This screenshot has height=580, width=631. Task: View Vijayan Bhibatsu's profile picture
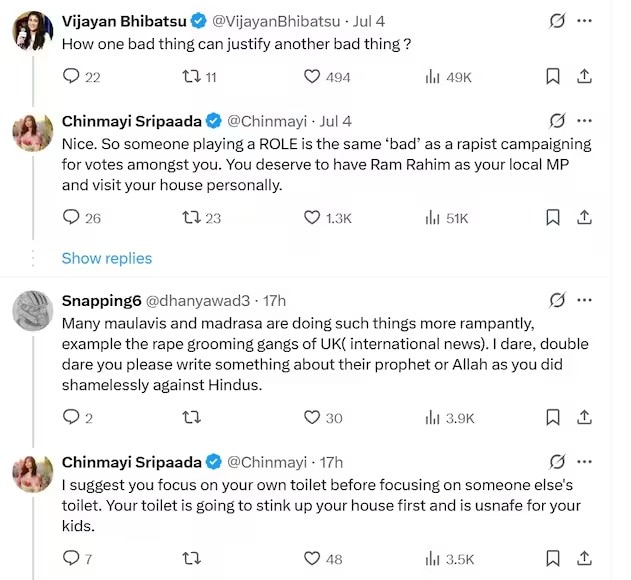click(x=33, y=30)
